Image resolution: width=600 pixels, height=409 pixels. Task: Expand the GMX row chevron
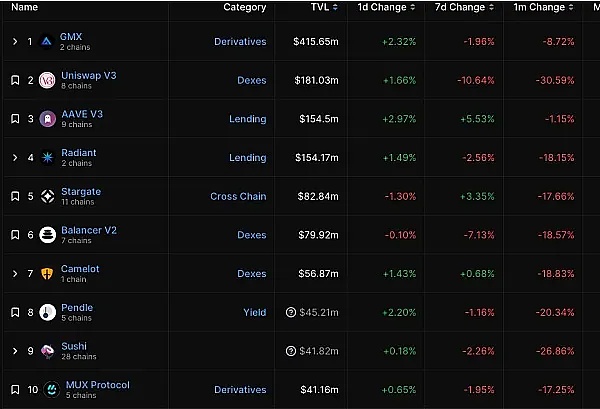point(15,42)
